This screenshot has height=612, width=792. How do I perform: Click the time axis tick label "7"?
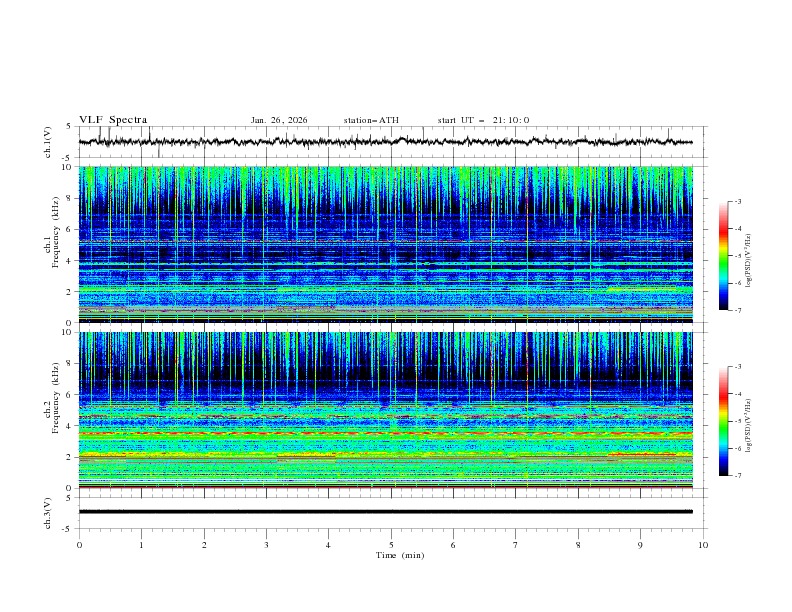point(516,545)
